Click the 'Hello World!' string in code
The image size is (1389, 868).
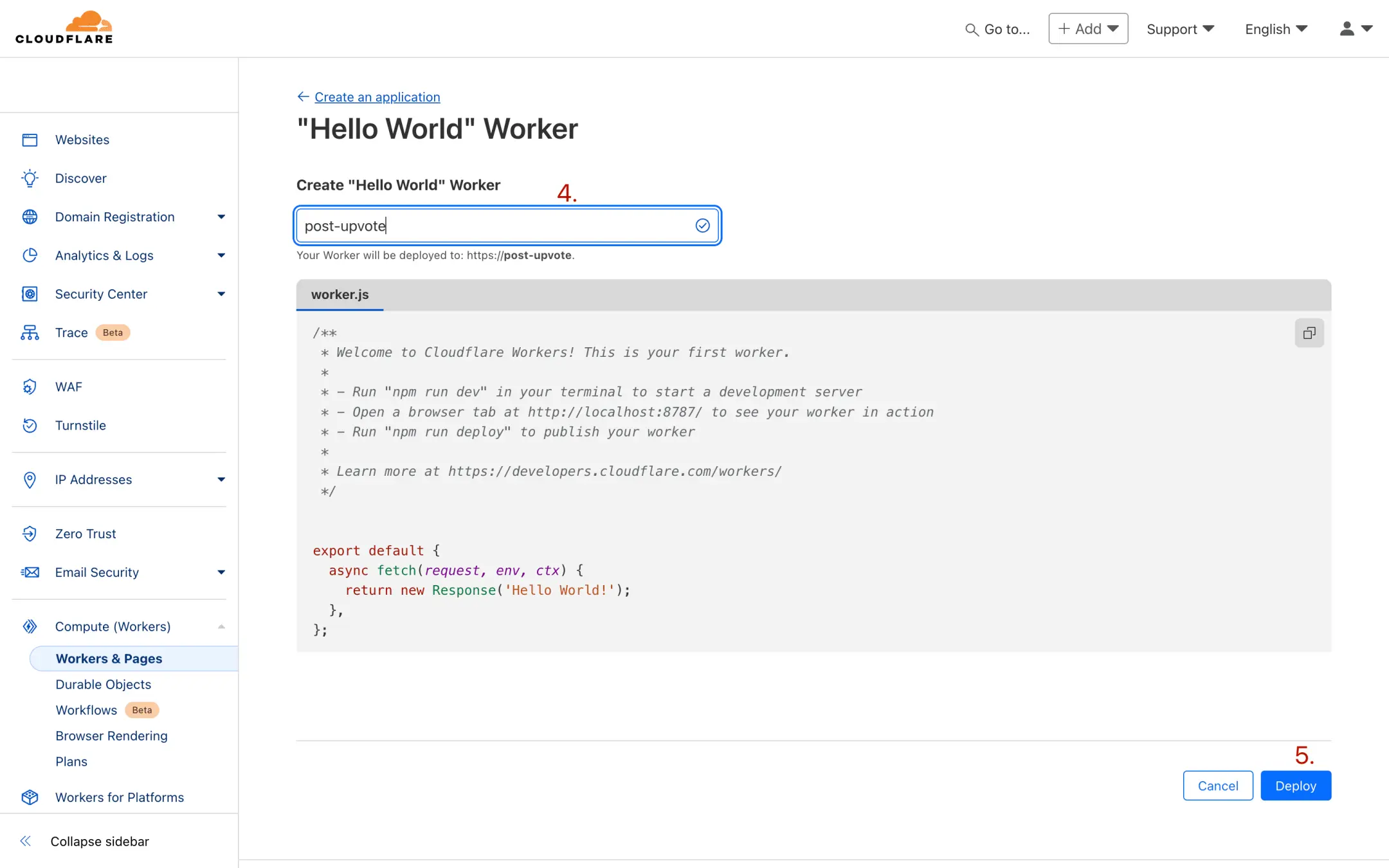pyautogui.click(x=559, y=590)
